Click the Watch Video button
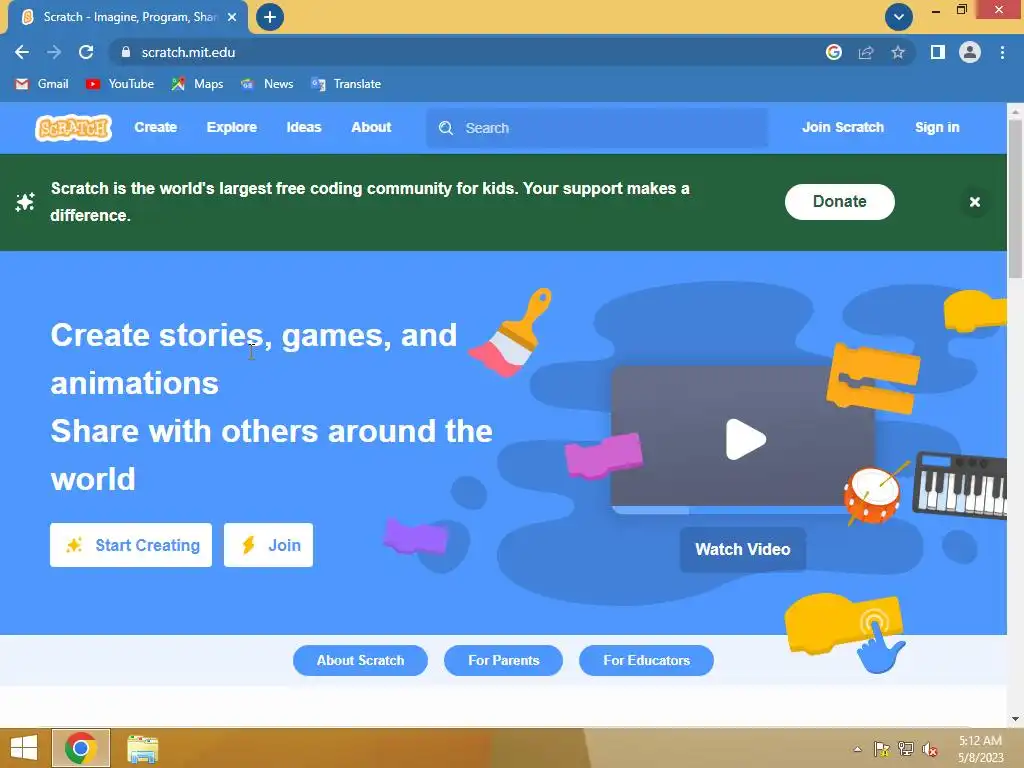Viewport: 1024px width, 768px height. coord(743,549)
